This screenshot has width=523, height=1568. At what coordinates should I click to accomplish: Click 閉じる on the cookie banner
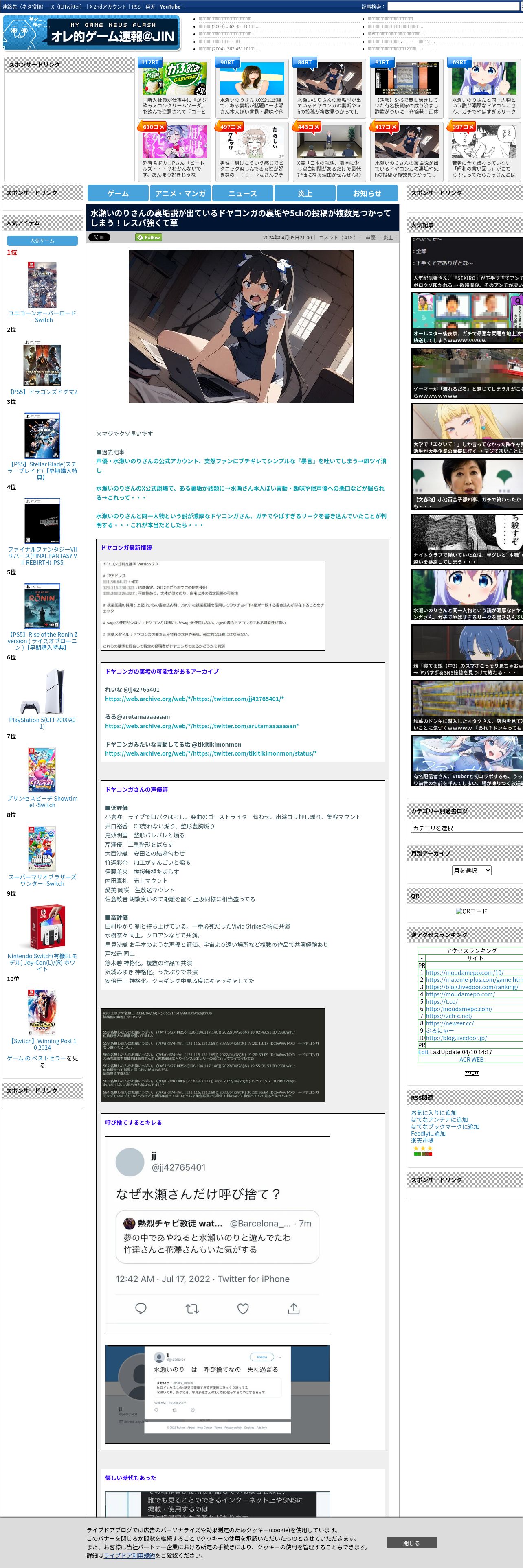(411, 1542)
